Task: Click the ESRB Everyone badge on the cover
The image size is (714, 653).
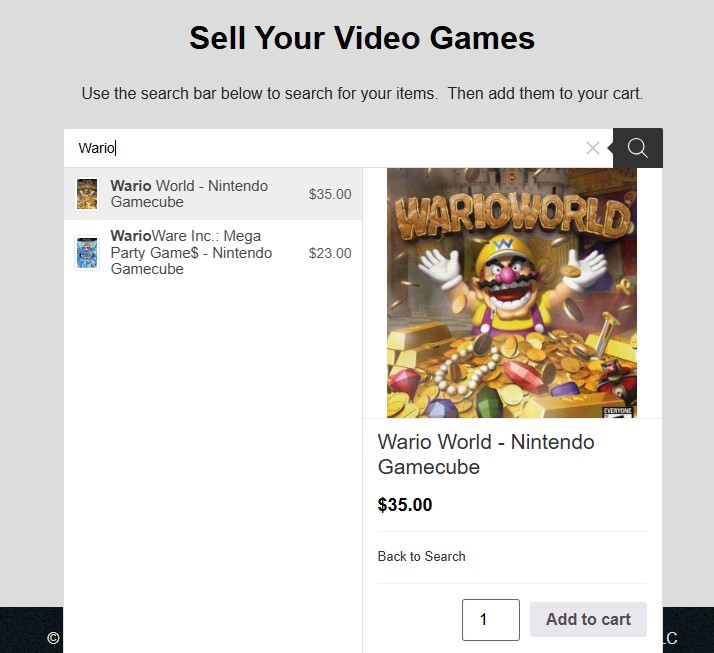Action: pos(618,412)
